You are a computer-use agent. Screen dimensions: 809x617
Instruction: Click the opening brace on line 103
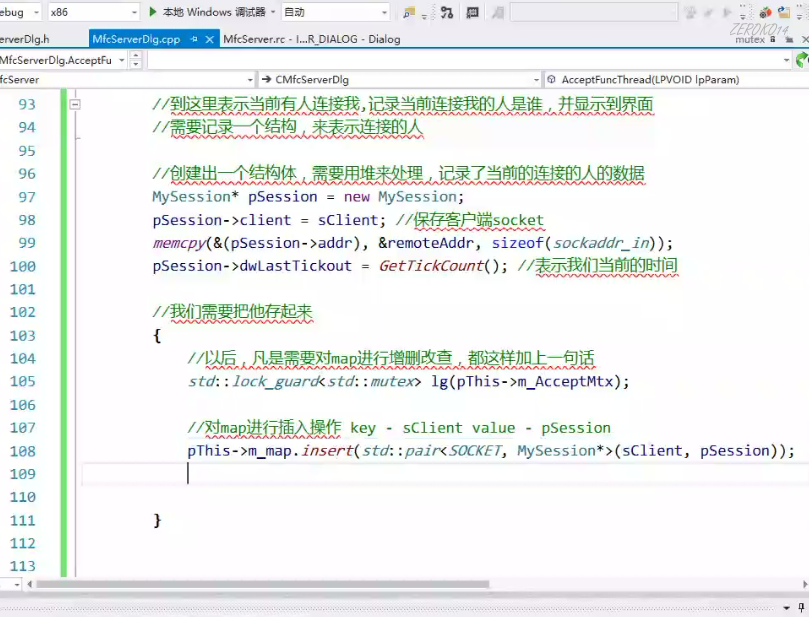pyautogui.click(x=157, y=336)
